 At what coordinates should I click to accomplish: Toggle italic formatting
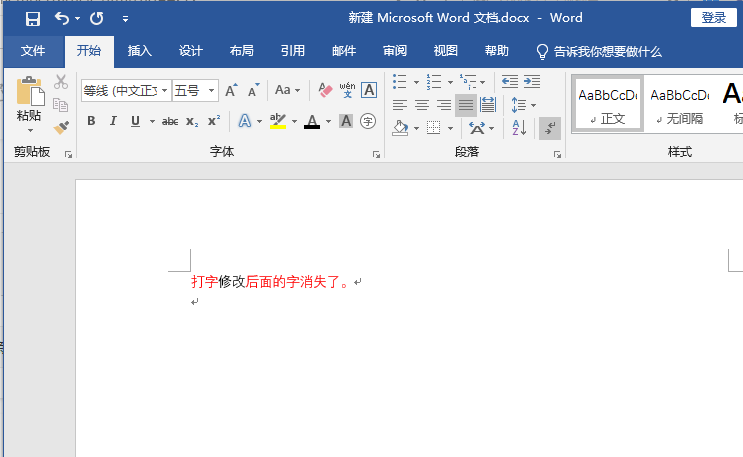pyautogui.click(x=113, y=121)
